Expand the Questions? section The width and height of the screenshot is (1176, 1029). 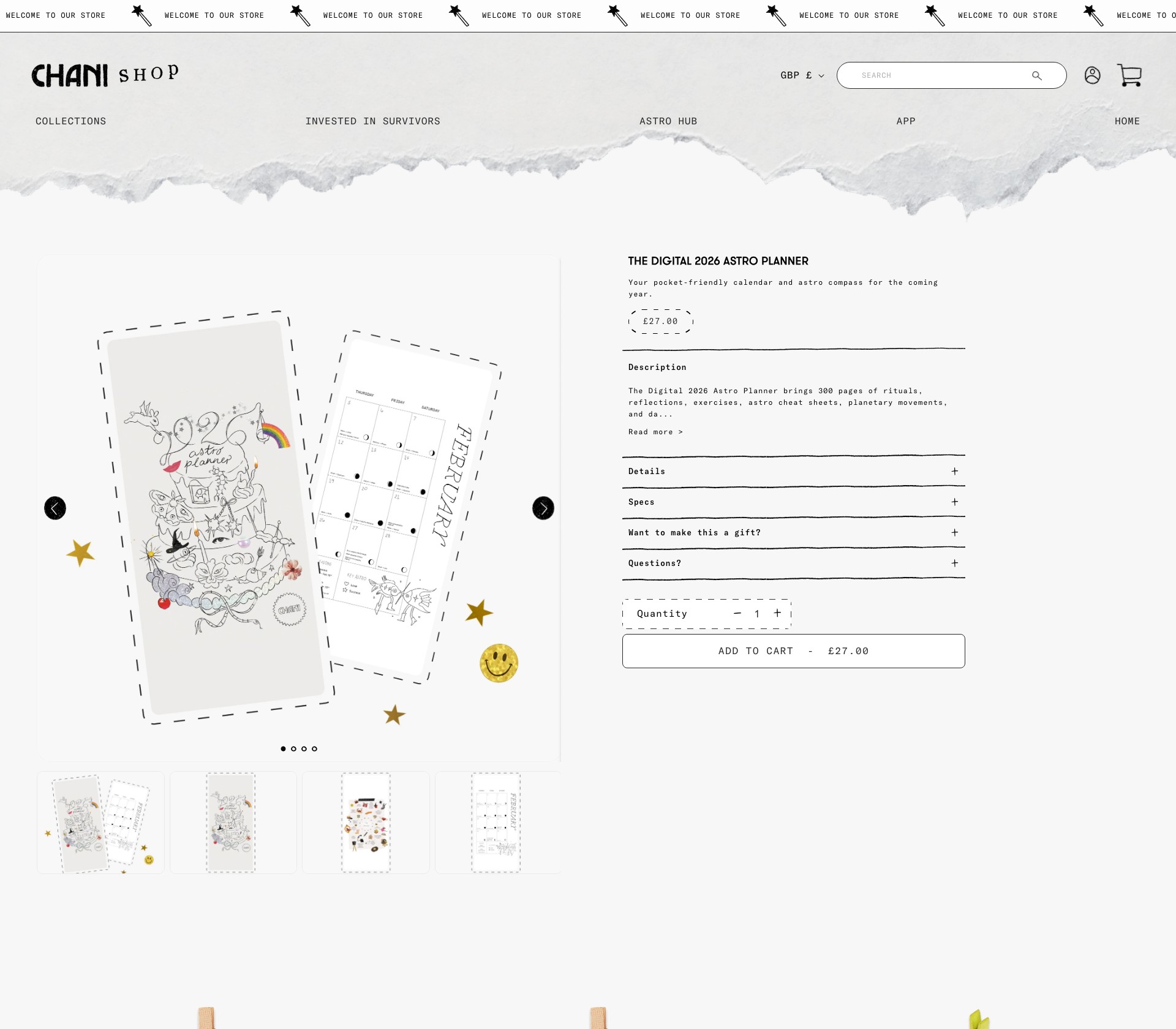click(794, 563)
